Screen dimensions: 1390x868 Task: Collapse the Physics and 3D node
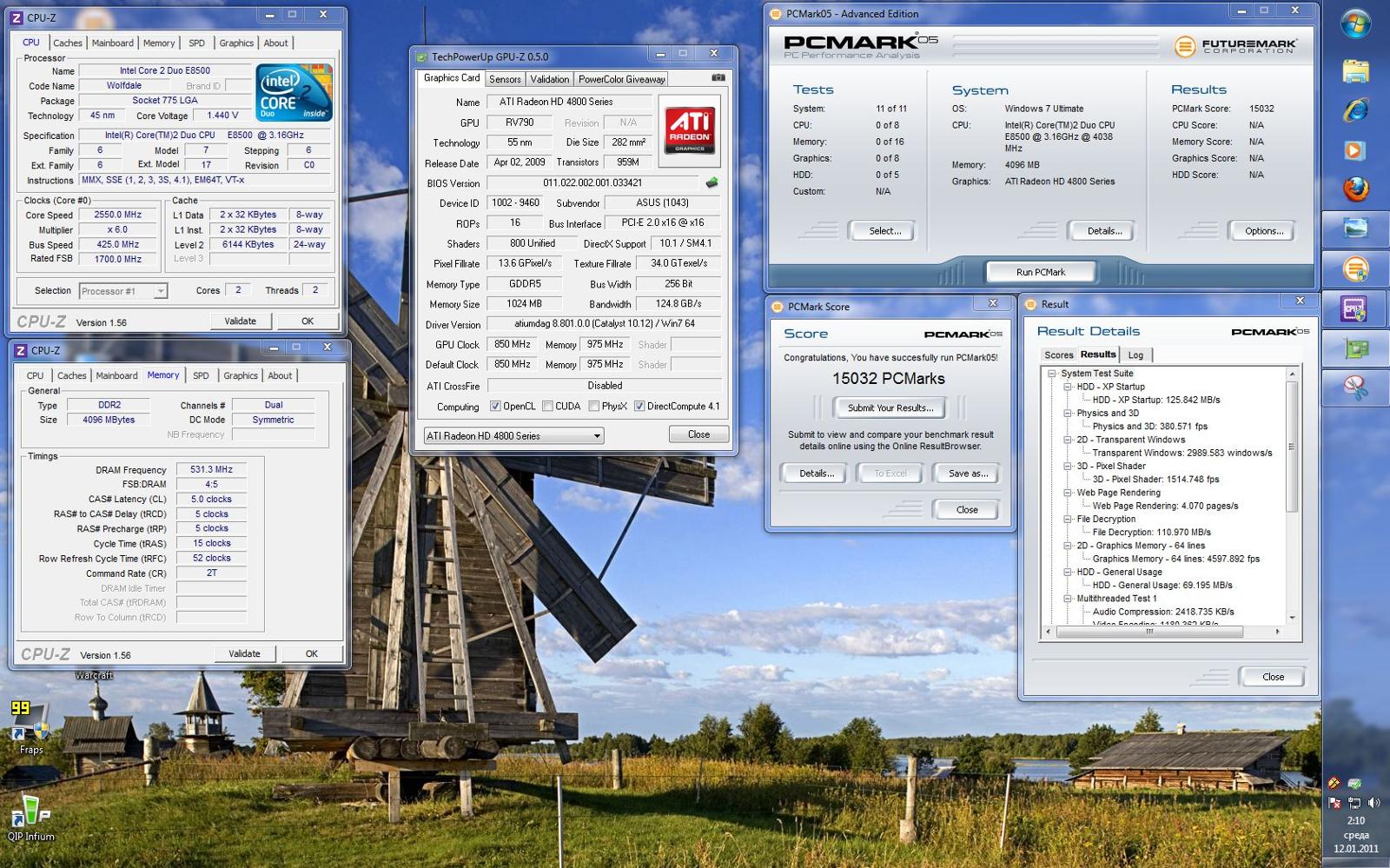(x=1068, y=414)
